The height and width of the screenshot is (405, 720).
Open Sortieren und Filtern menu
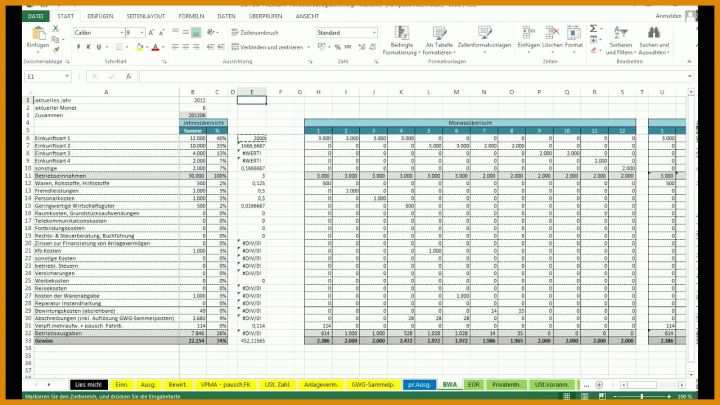[x=620, y=40]
